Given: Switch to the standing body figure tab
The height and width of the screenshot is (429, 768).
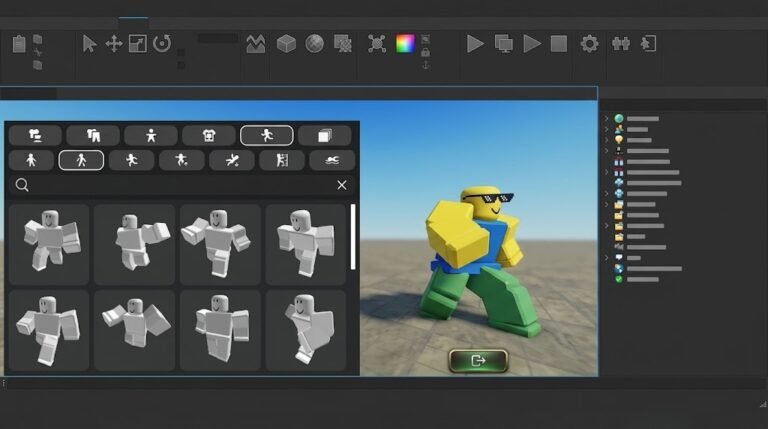Looking at the screenshot, I should [151, 135].
